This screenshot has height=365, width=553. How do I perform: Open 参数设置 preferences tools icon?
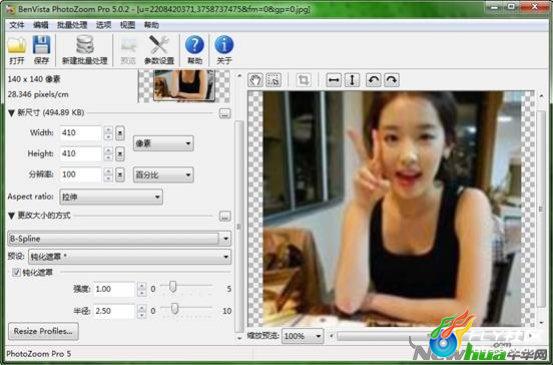click(x=159, y=44)
